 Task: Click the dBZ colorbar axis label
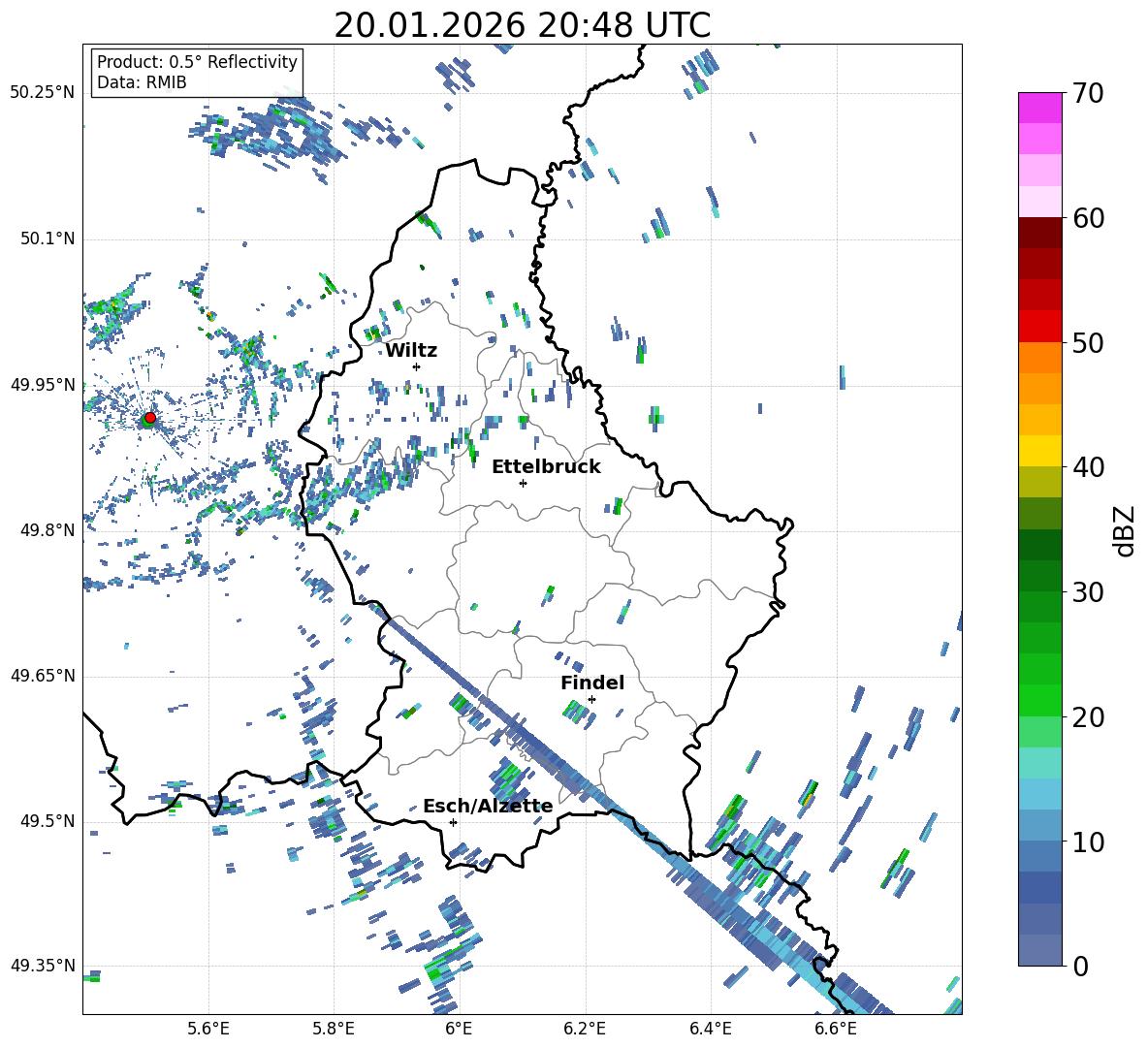1123,530
